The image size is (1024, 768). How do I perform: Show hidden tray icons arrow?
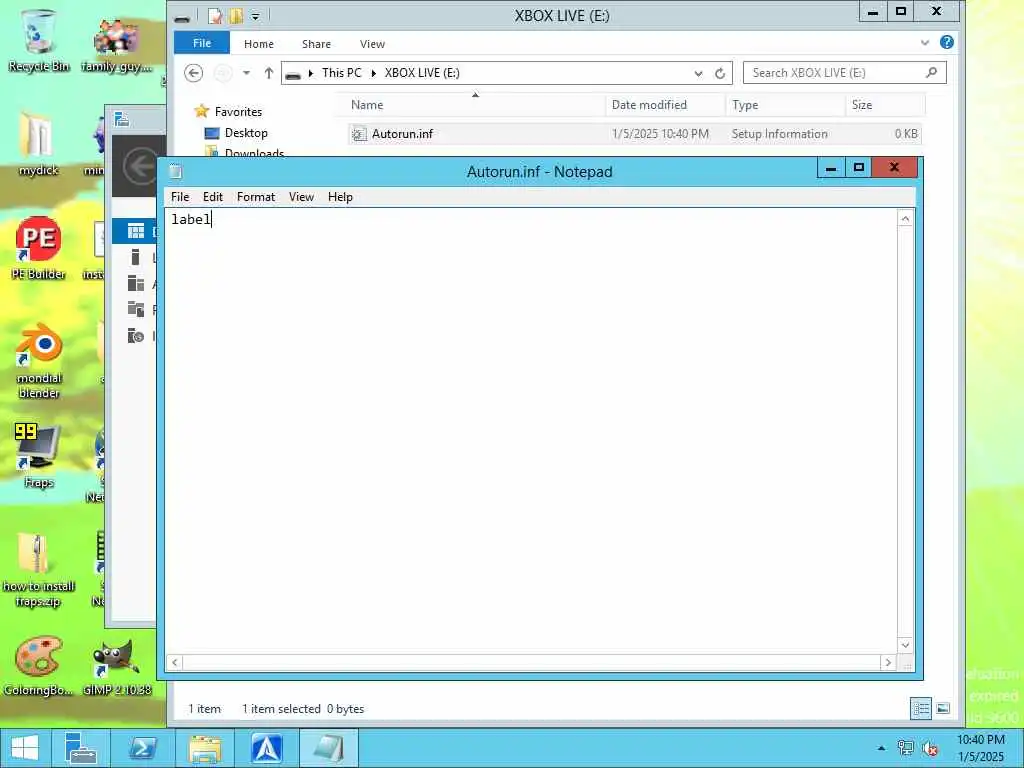[882, 748]
